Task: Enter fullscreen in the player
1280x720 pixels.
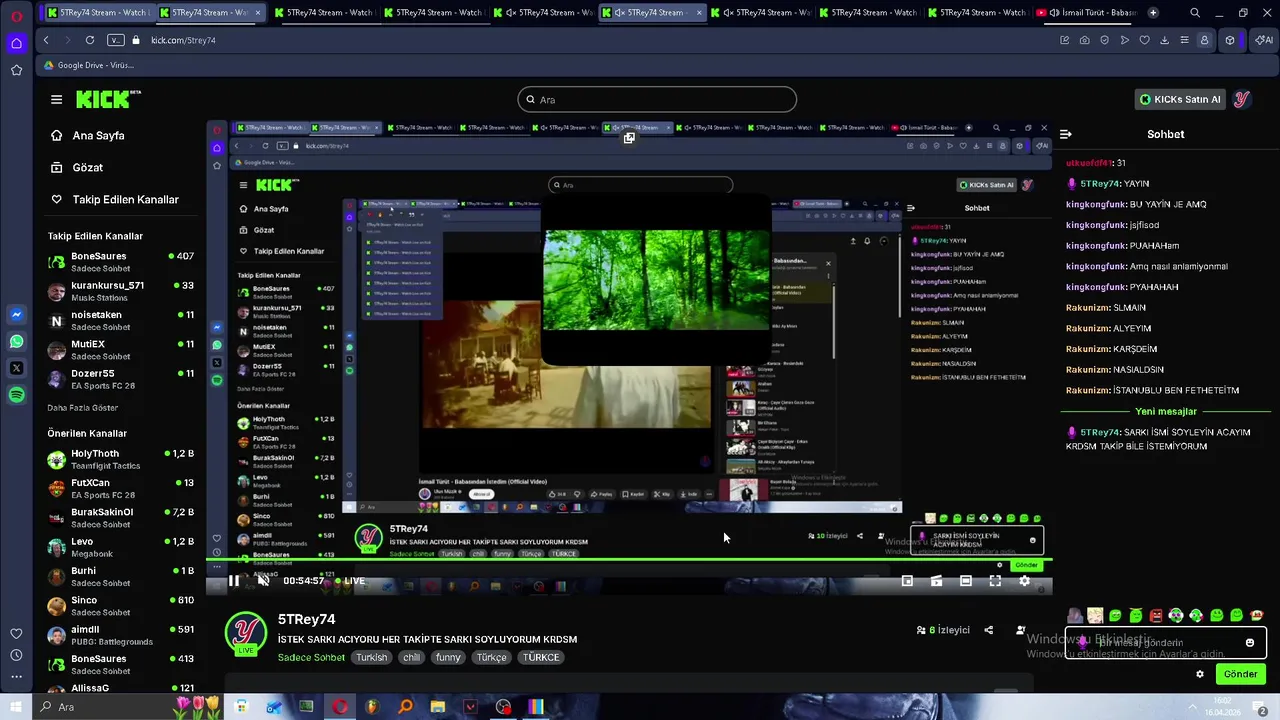Action: [995, 581]
